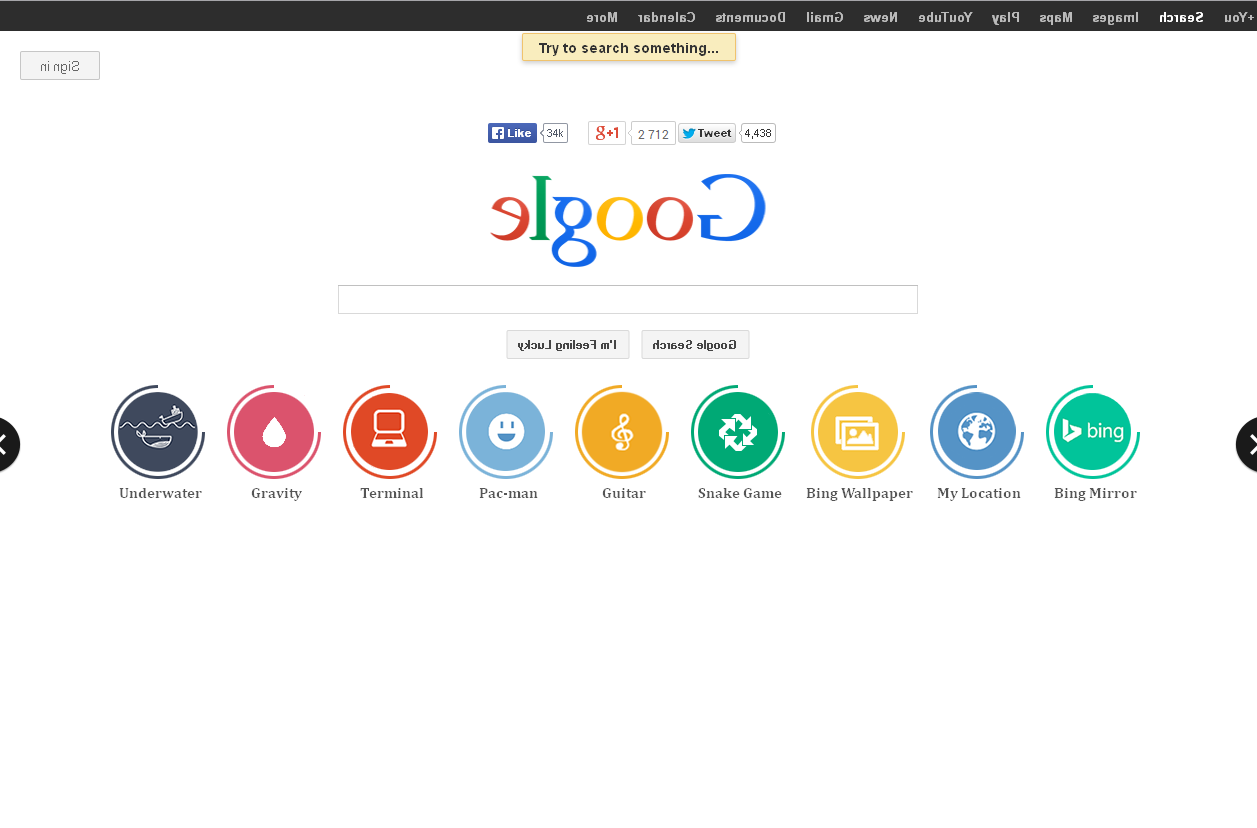Launch the Snake Game recycle icon

click(x=738, y=432)
